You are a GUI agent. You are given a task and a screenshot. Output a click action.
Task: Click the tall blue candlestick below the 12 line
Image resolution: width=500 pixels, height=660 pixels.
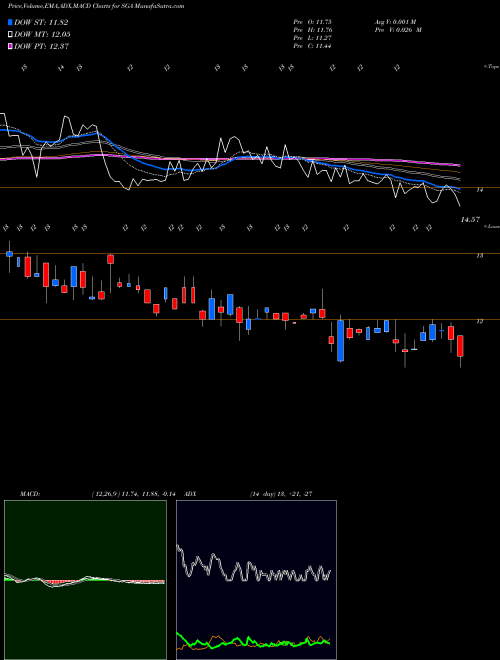click(x=340, y=341)
